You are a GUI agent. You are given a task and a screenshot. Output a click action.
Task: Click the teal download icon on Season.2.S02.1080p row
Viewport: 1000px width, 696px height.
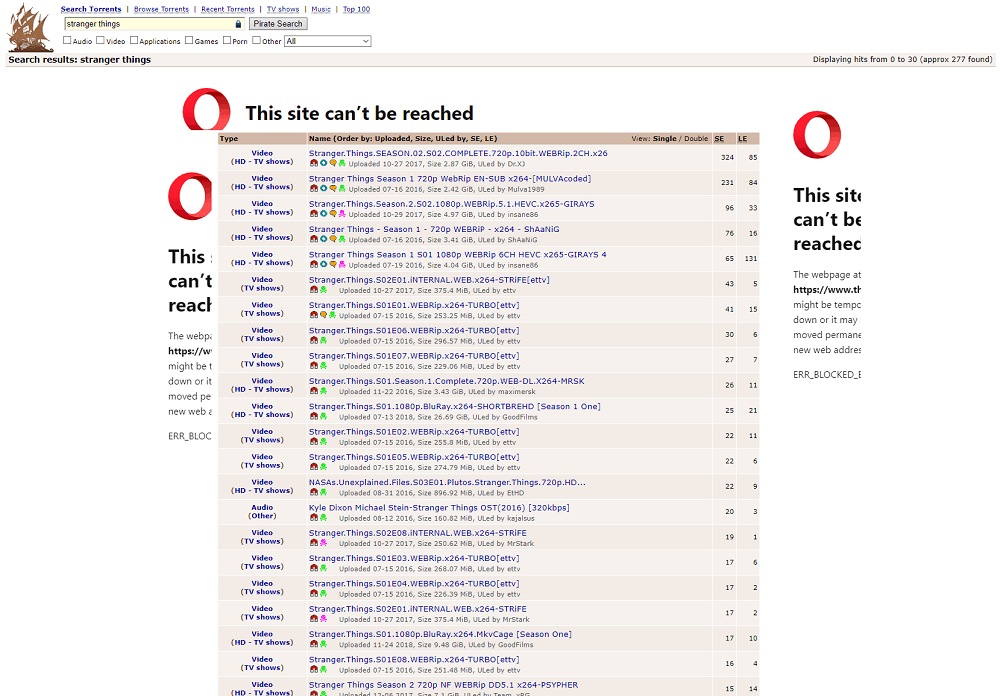[323, 214]
